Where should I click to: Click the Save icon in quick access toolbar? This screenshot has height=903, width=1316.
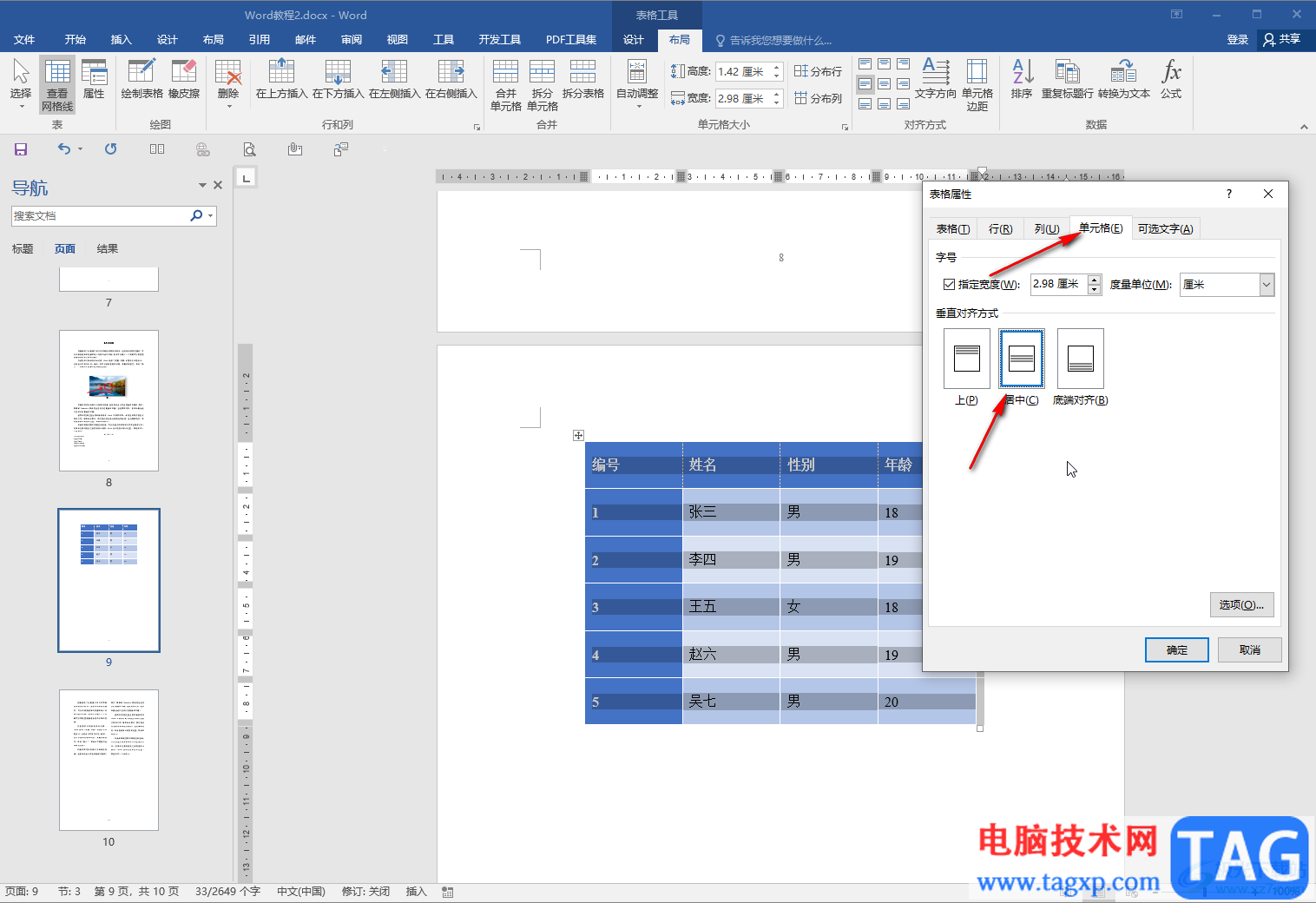click(x=21, y=149)
